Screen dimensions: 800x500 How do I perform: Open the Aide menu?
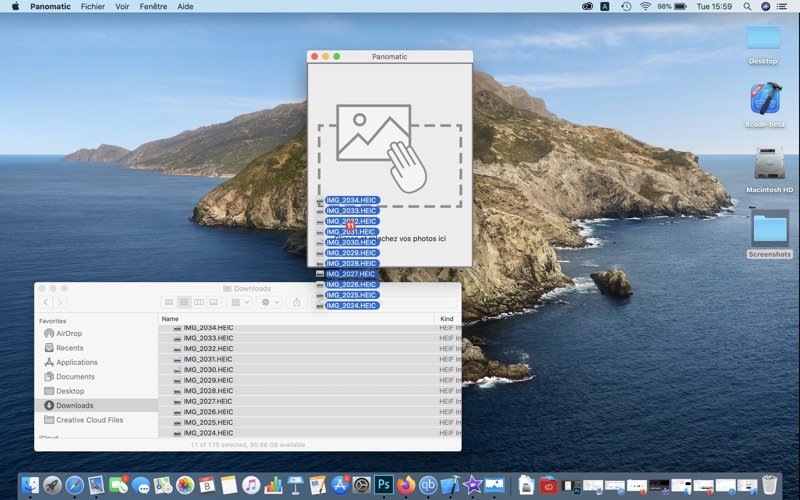coord(185,7)
